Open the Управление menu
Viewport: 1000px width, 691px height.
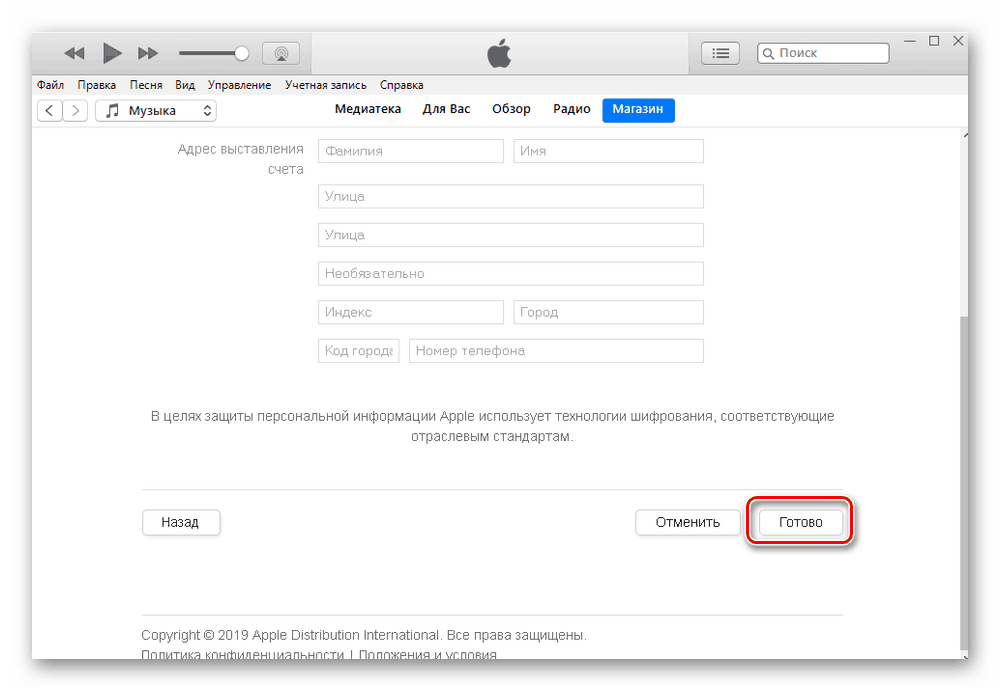239,85
